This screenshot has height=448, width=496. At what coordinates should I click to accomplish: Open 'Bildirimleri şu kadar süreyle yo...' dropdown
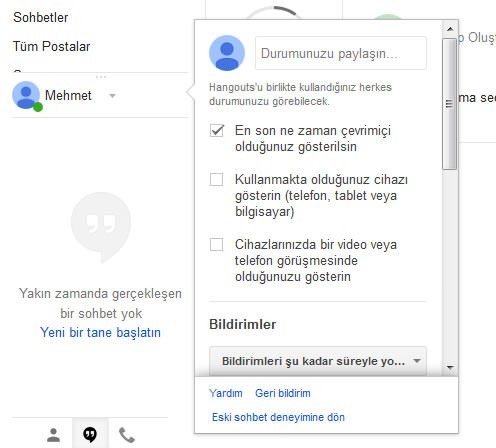coord(317,361)
